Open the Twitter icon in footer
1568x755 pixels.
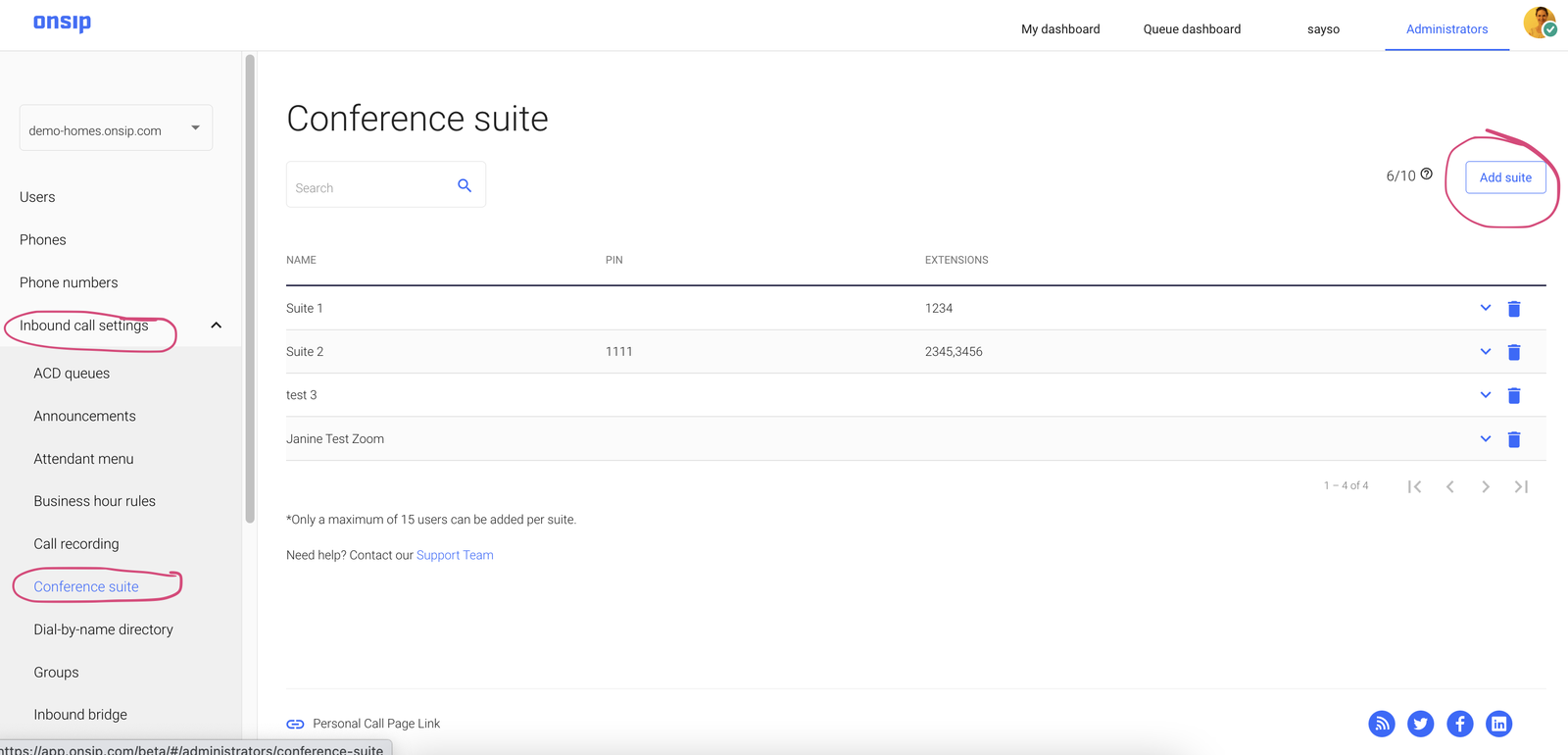pos(1420,724)
